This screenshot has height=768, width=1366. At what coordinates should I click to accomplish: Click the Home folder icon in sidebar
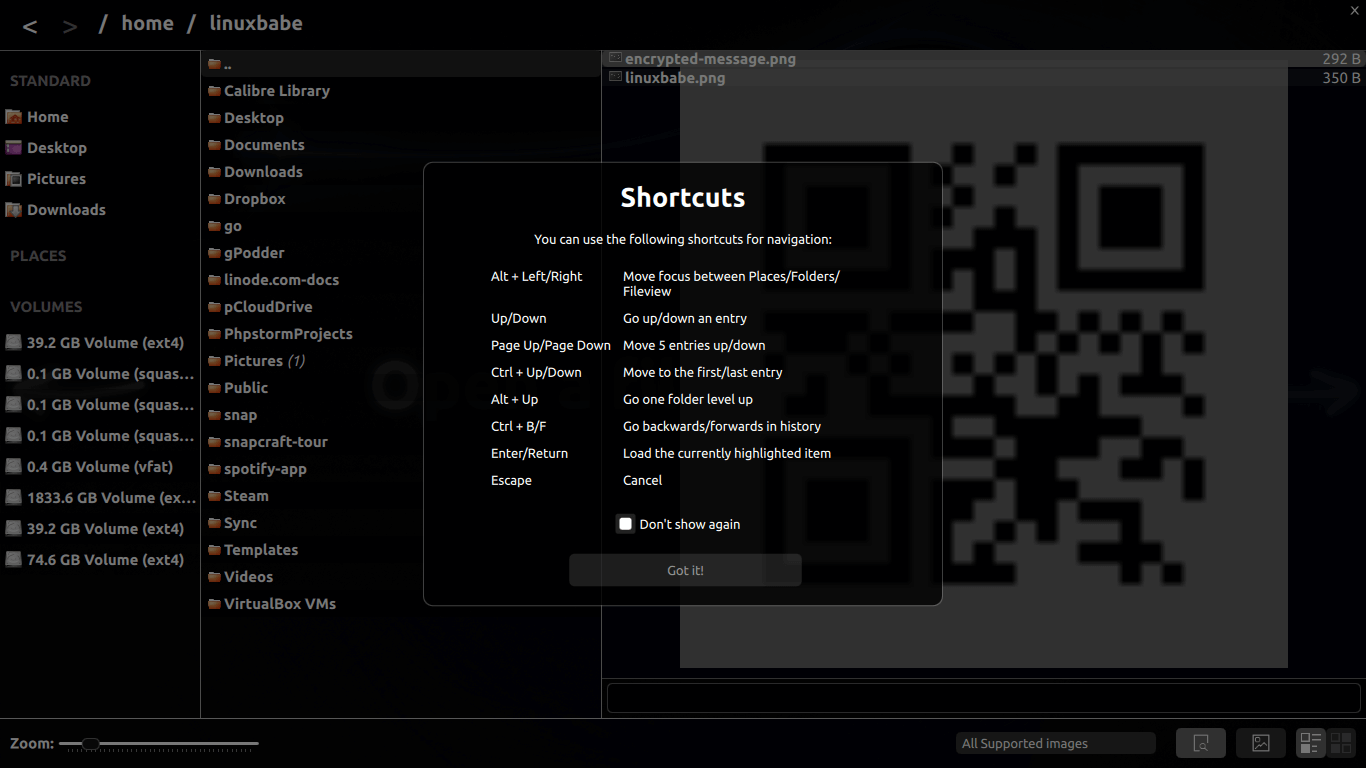coord(14,117)
